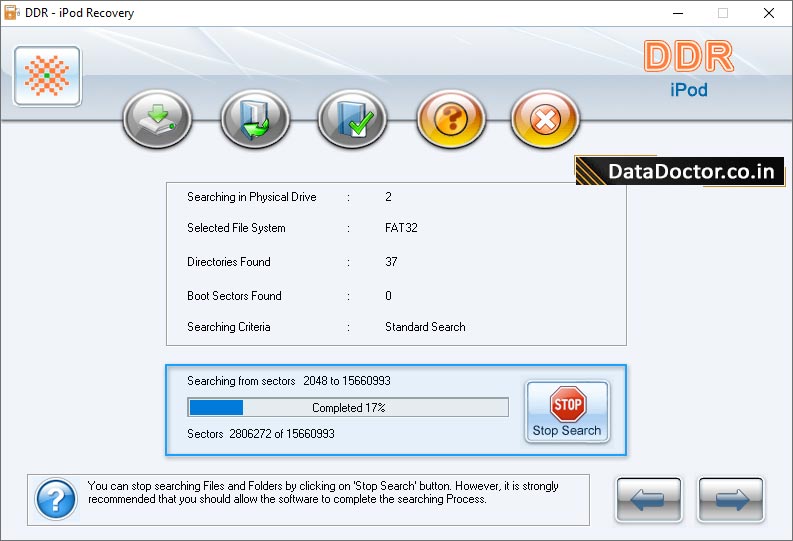
Task: Click the orange snowflake logo icon
Action: (x=48, y=76)
